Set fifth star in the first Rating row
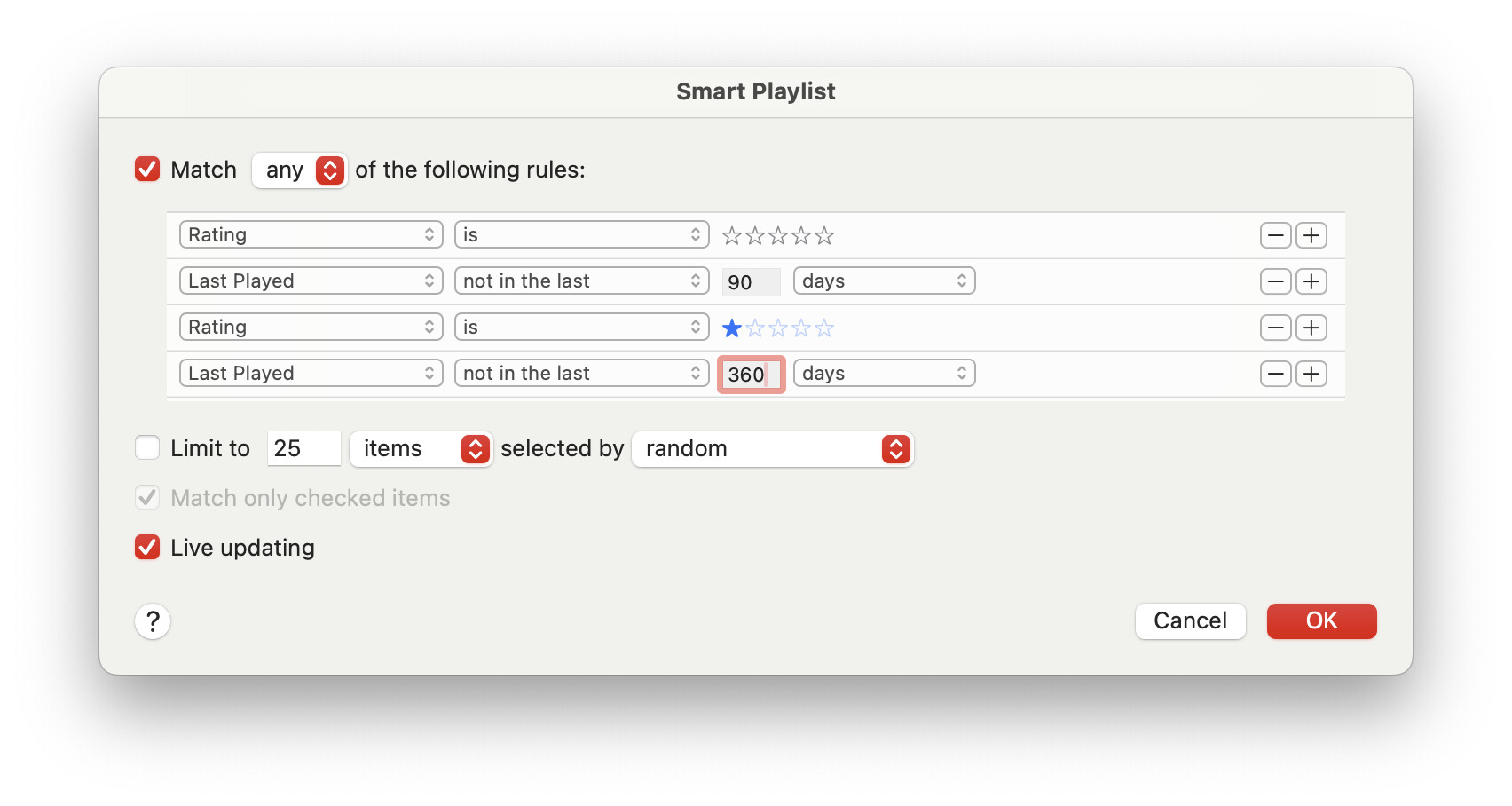Screen dimensions: 1512x806 click(x=824, y=235)
